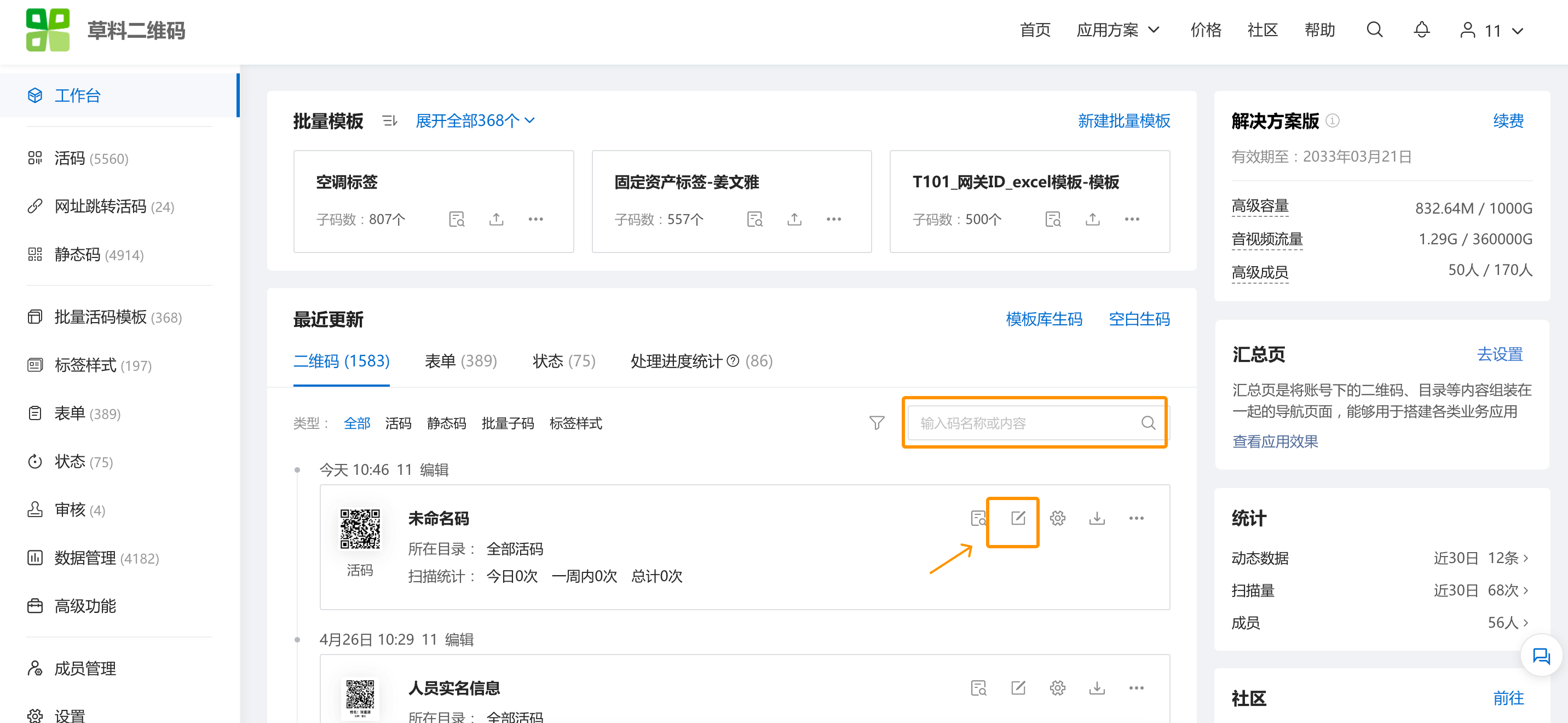Go to 首页 in top navigation

coord(1035,30)
